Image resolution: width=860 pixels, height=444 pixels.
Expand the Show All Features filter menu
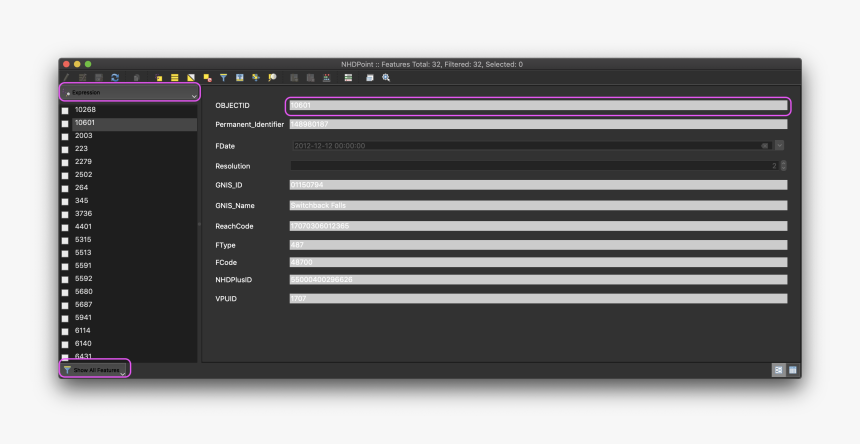[96, 370]
